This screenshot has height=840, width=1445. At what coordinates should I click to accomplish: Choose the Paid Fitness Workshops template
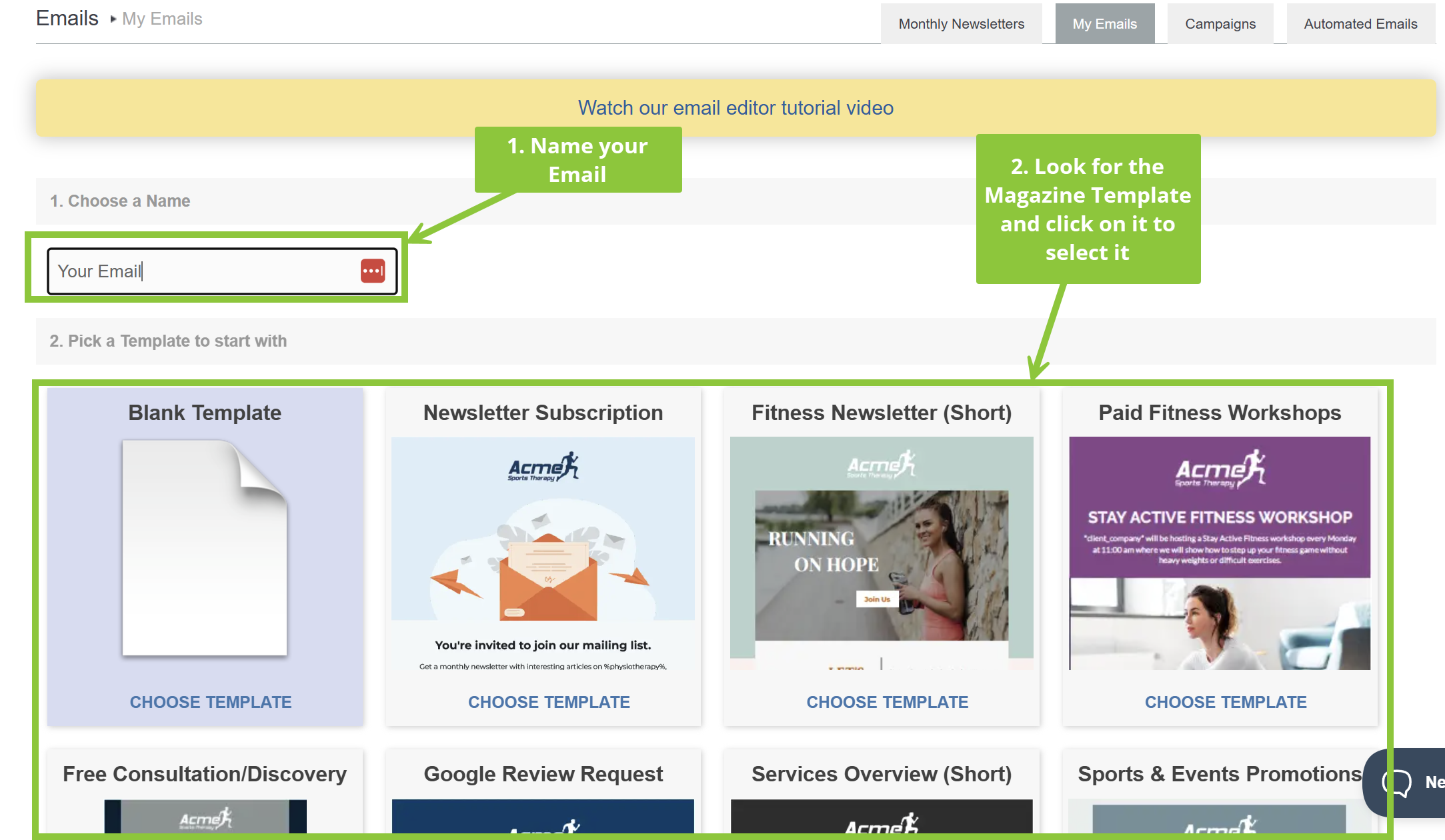pyautogui.click(x=1226, y=702)
